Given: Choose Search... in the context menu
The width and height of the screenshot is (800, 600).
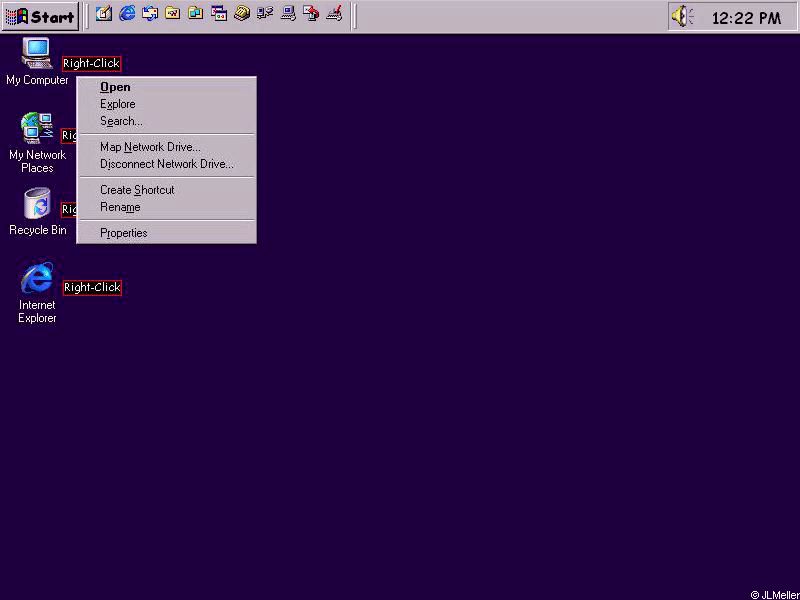Looking at the screenshot, I should (166, 121).
